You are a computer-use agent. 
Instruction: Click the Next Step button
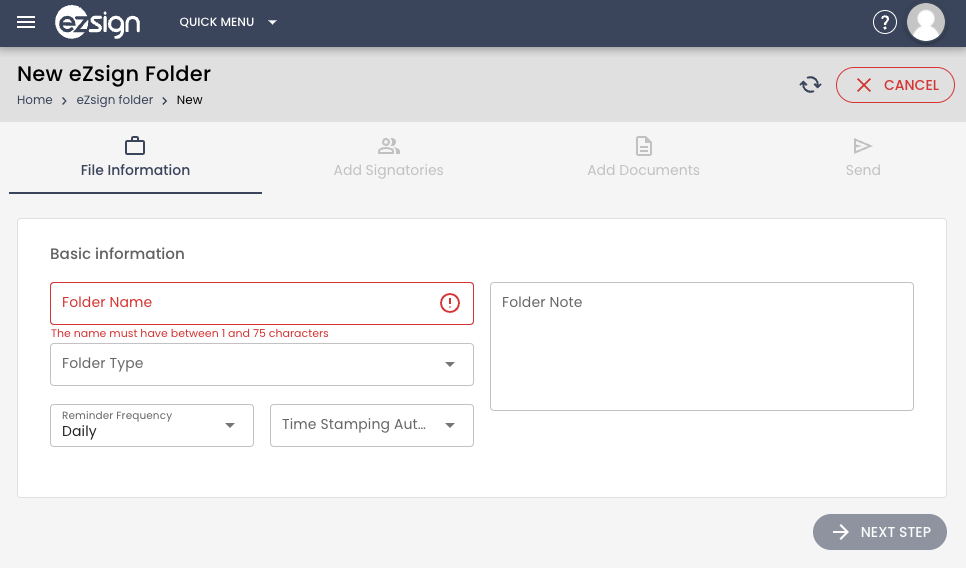click(x=880, y=532)
